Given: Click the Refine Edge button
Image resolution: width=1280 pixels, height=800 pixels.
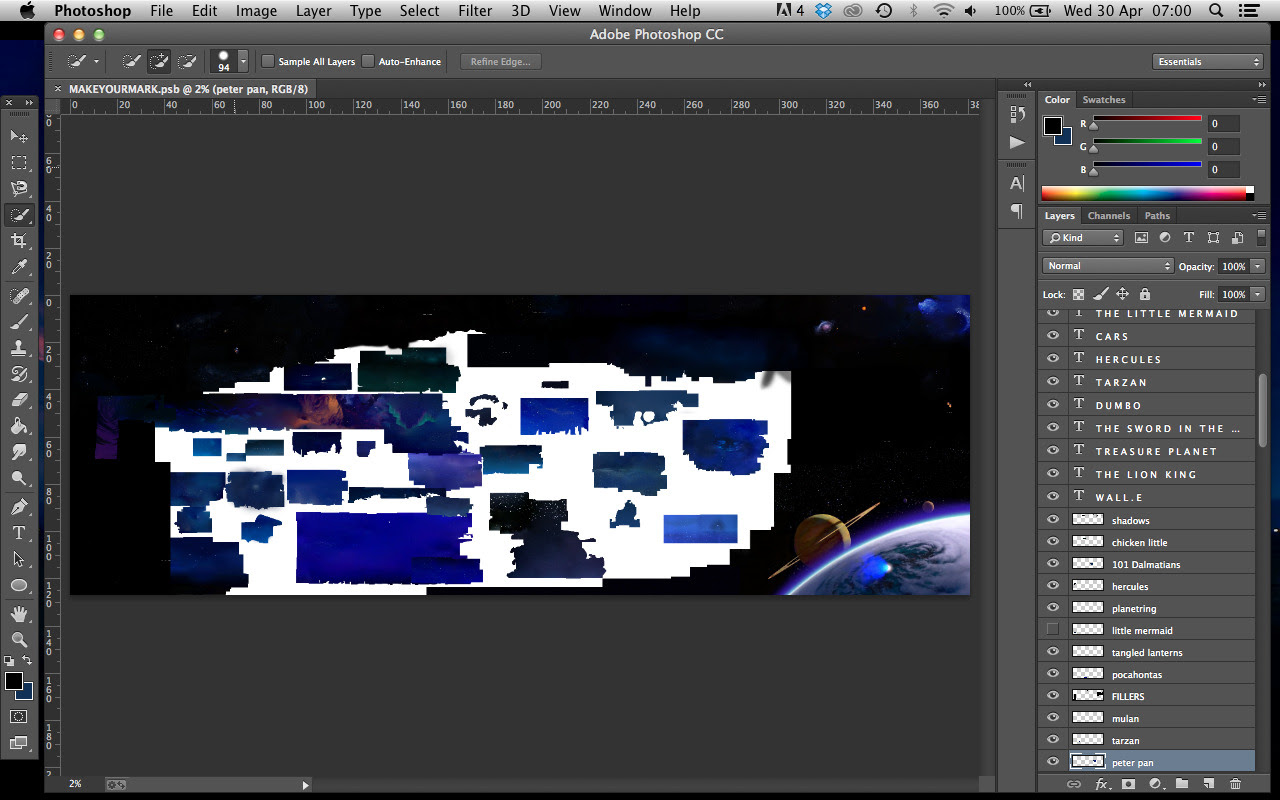Looking at the screenshot, I should click(501, 61).
